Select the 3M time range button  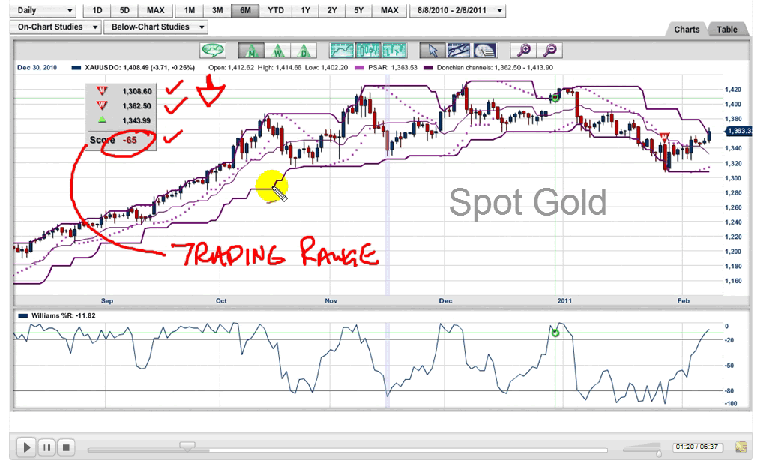(217, 10)
